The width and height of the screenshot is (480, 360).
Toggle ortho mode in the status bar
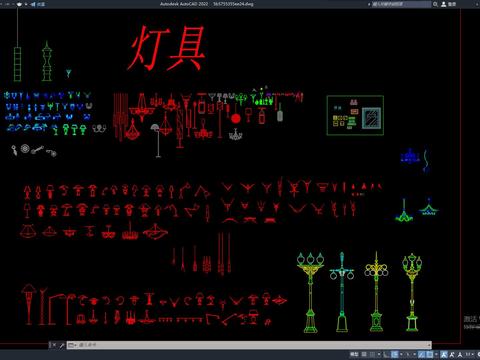(386, 354)
